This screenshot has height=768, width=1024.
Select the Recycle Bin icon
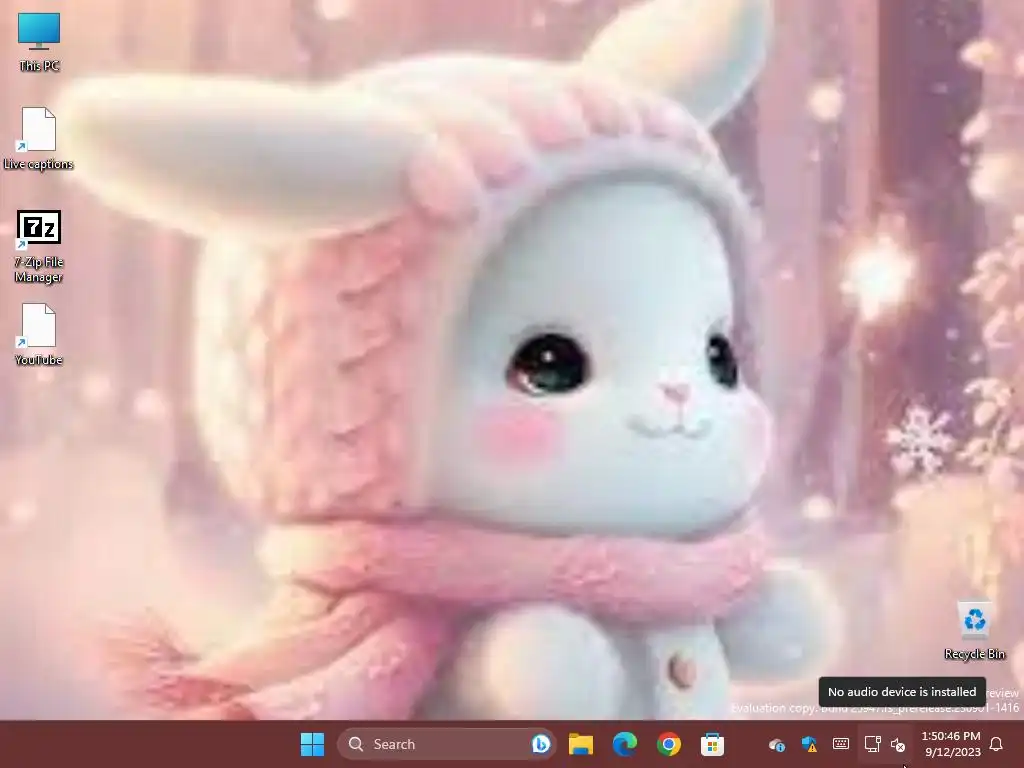point(974,631)
